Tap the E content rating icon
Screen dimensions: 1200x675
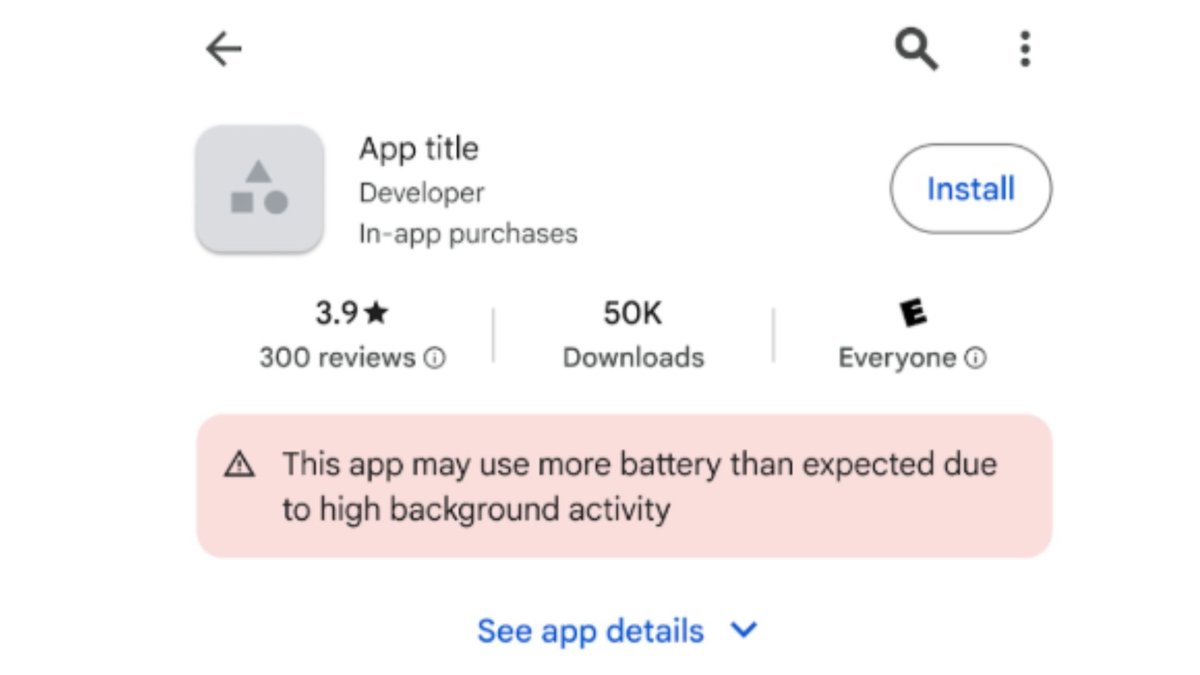912,314
